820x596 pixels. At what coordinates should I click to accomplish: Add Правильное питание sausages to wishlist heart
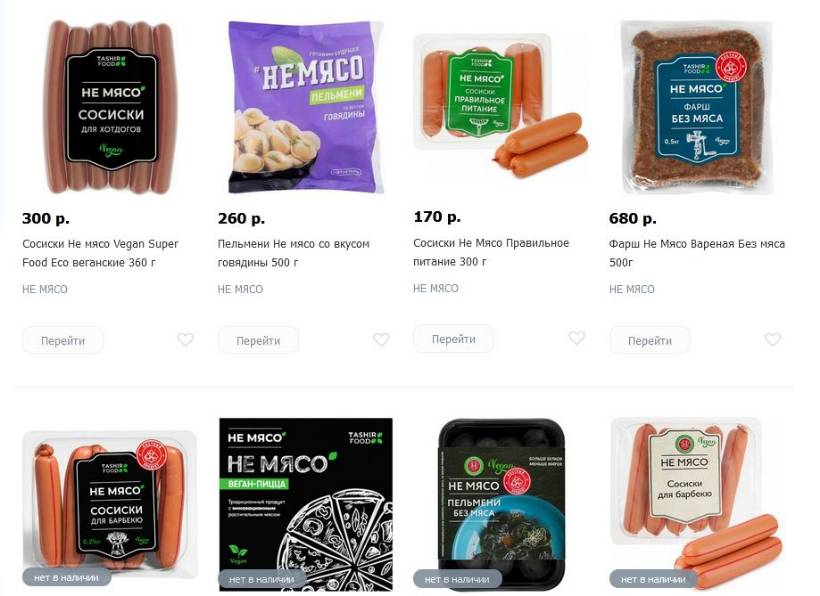coord(577,338)
